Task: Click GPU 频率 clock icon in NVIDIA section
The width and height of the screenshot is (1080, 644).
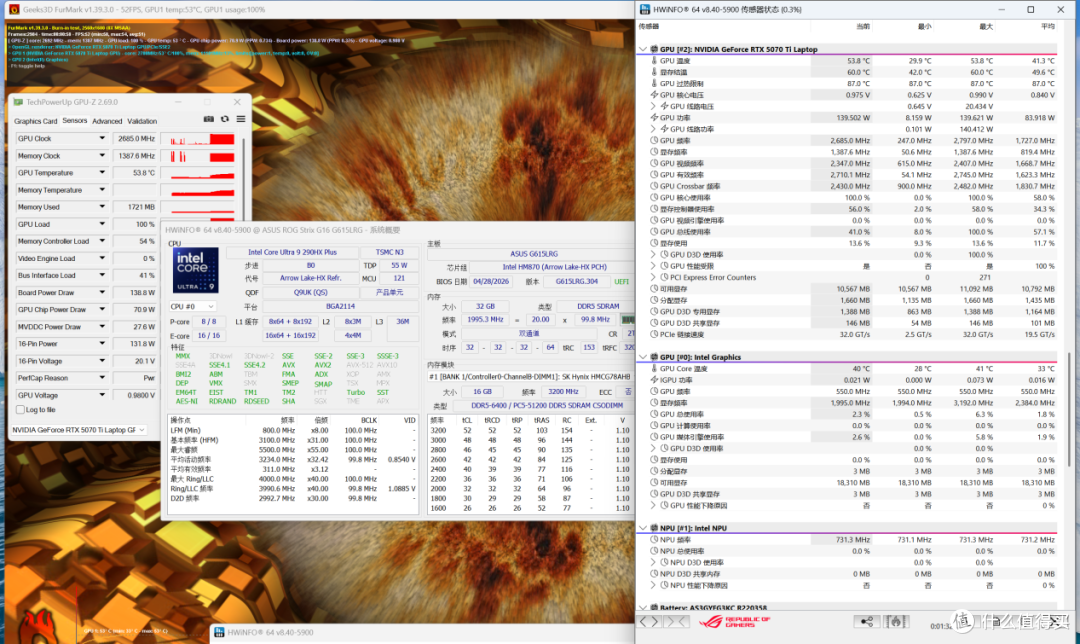Action: click(x=654, y=141)
